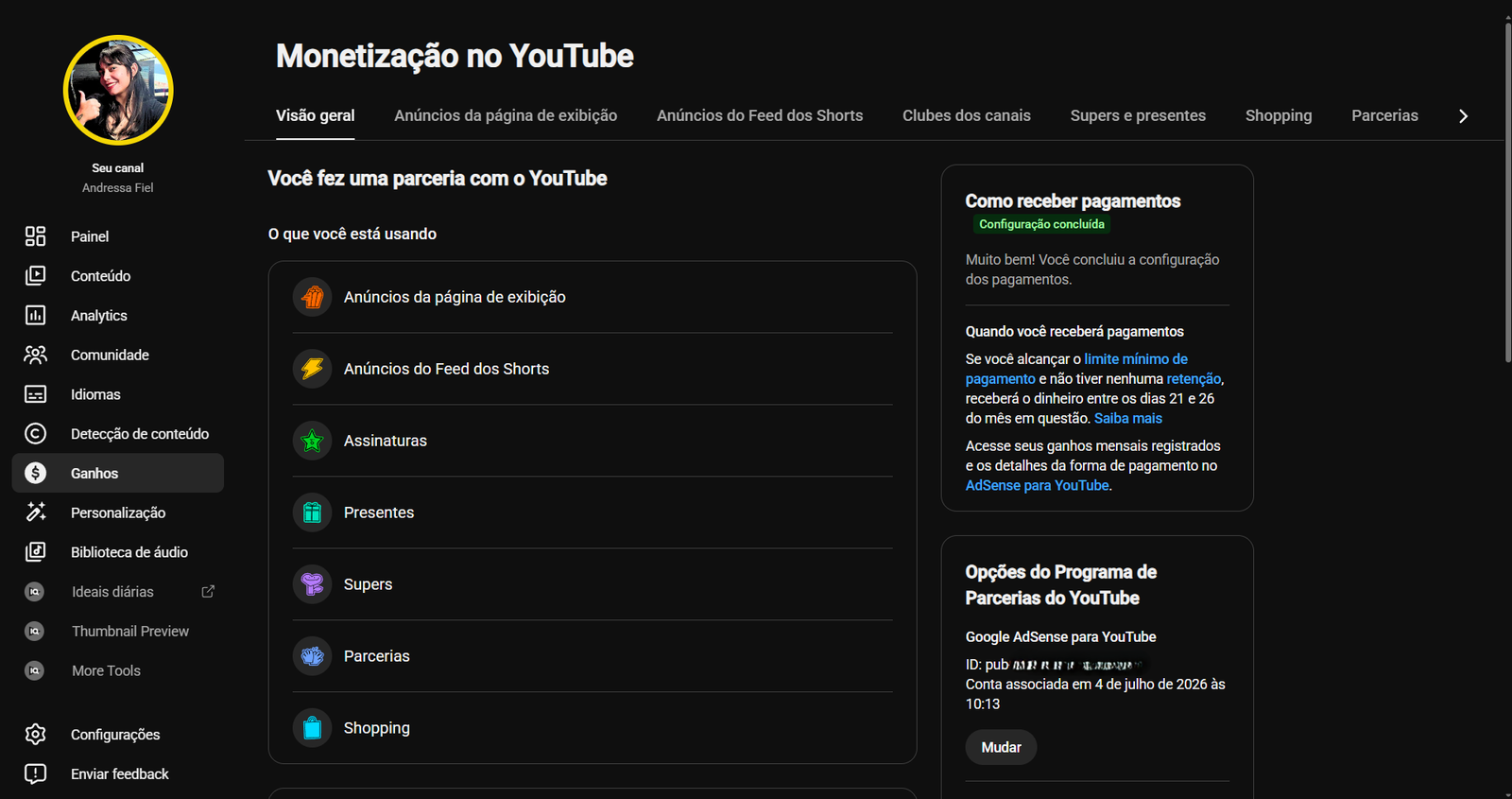Open the Analytics chart icon
Screen dimensions: 1512x799
(35, 316)
